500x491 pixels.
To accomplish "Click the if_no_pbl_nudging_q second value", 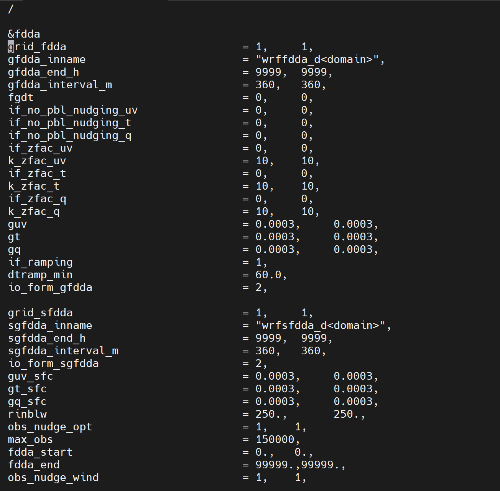I will click(304, 135).
